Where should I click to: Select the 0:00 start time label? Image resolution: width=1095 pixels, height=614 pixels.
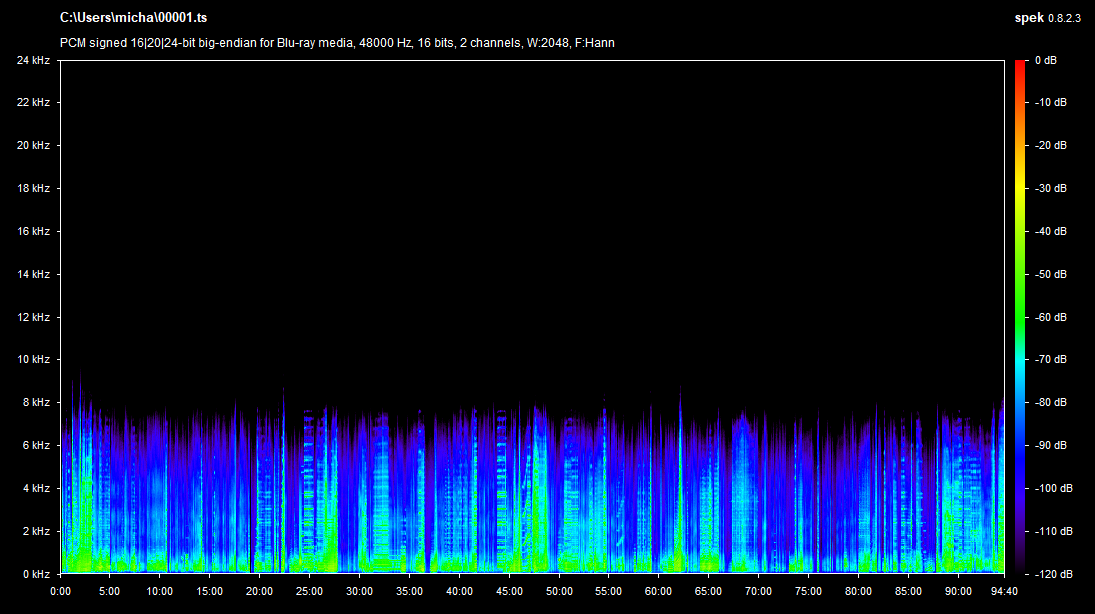coord(60,590)
